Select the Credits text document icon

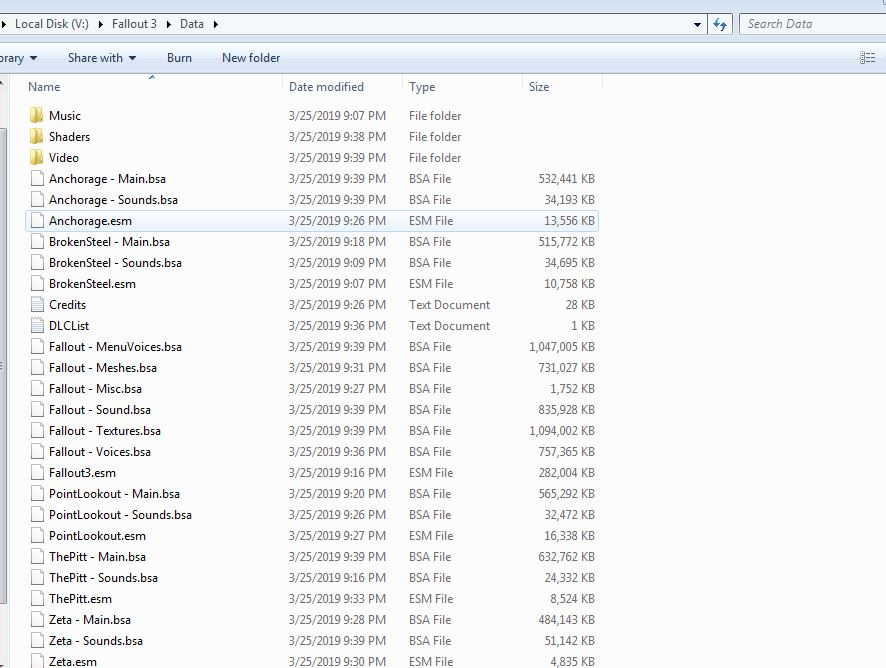tap(37, 305)
